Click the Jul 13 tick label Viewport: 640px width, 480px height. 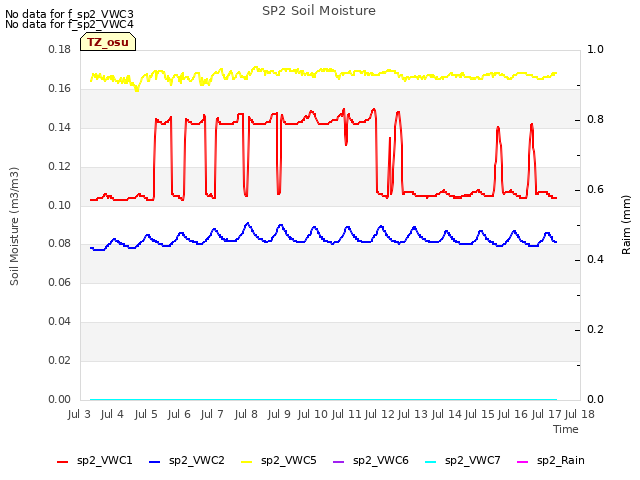pos(412,414)
